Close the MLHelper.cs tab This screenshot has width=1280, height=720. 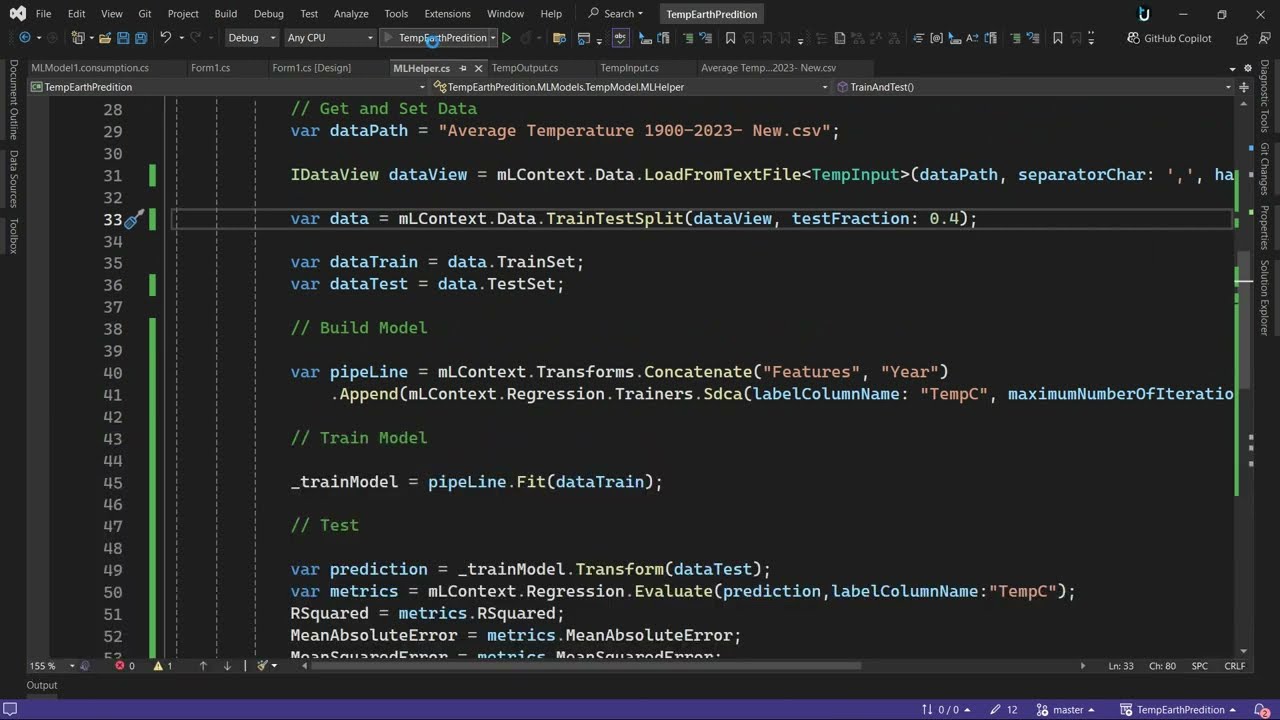pos(479,68)
